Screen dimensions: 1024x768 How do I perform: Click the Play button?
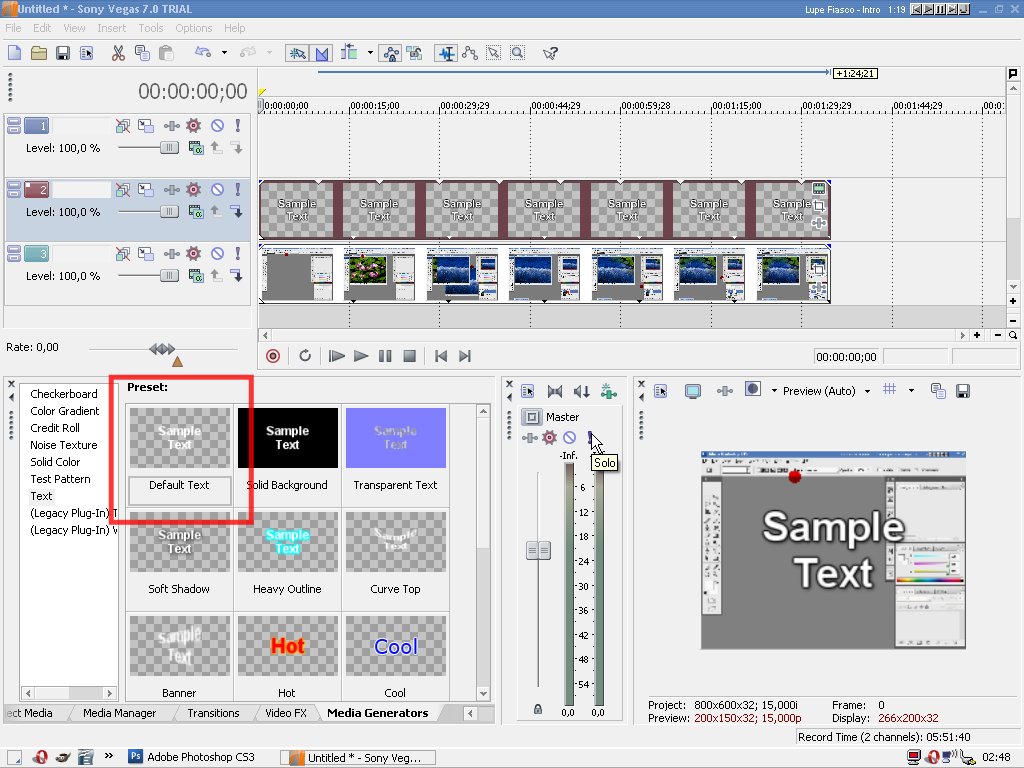pyautogui.click(x=360, y=356)
